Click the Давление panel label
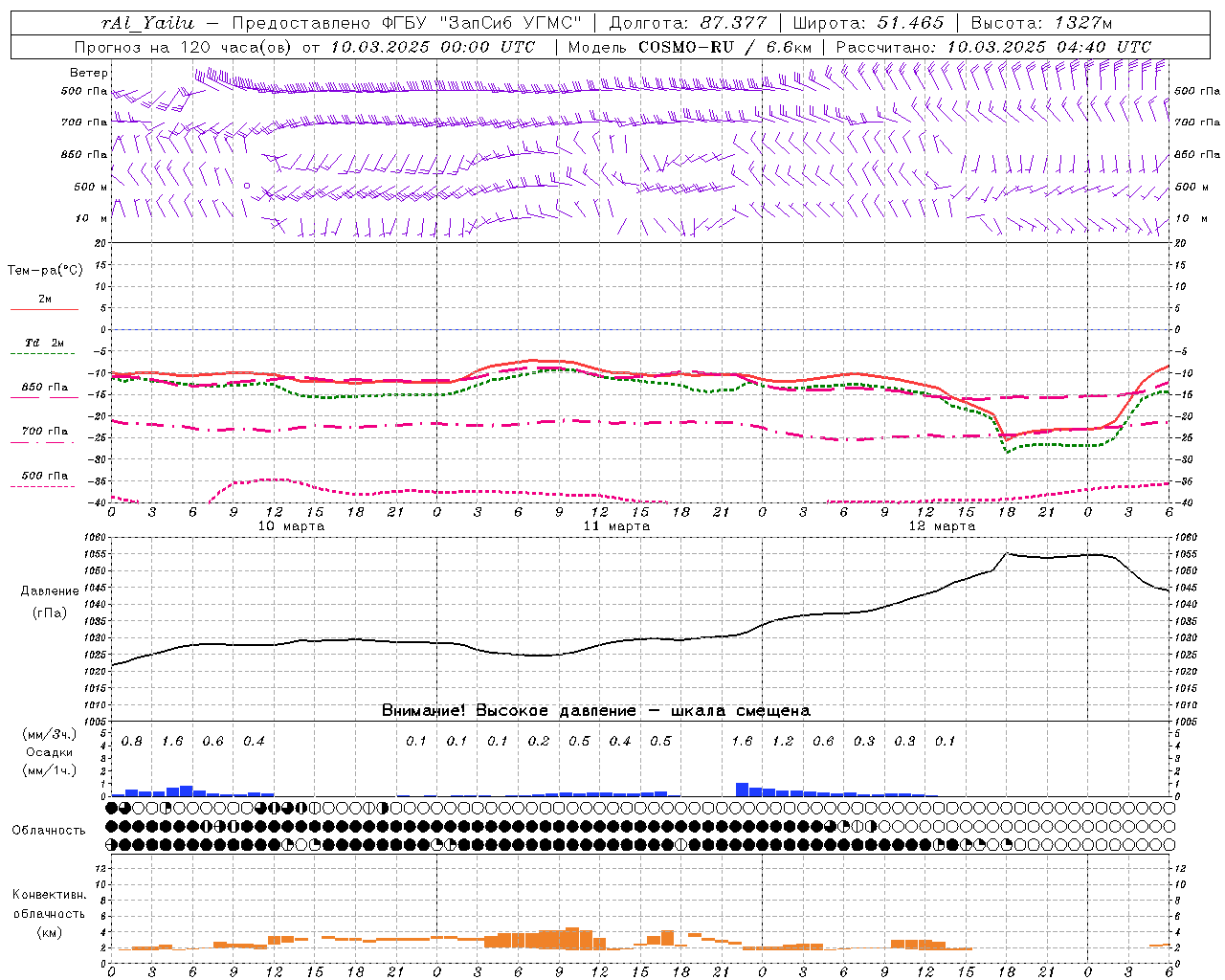1225x980 pixels. pos(50,591)
